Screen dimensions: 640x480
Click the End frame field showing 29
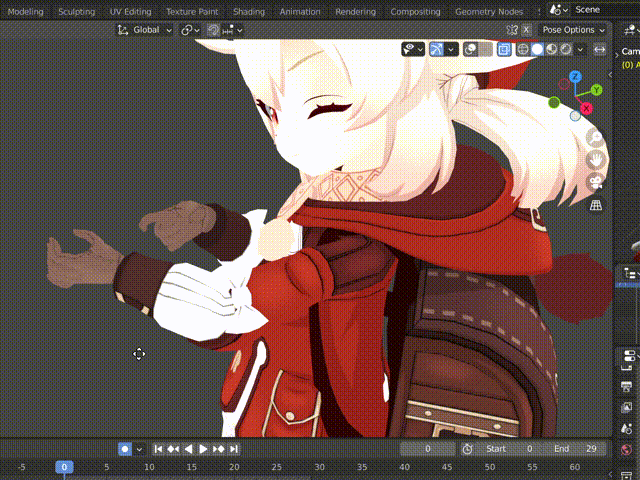[574, 449]
